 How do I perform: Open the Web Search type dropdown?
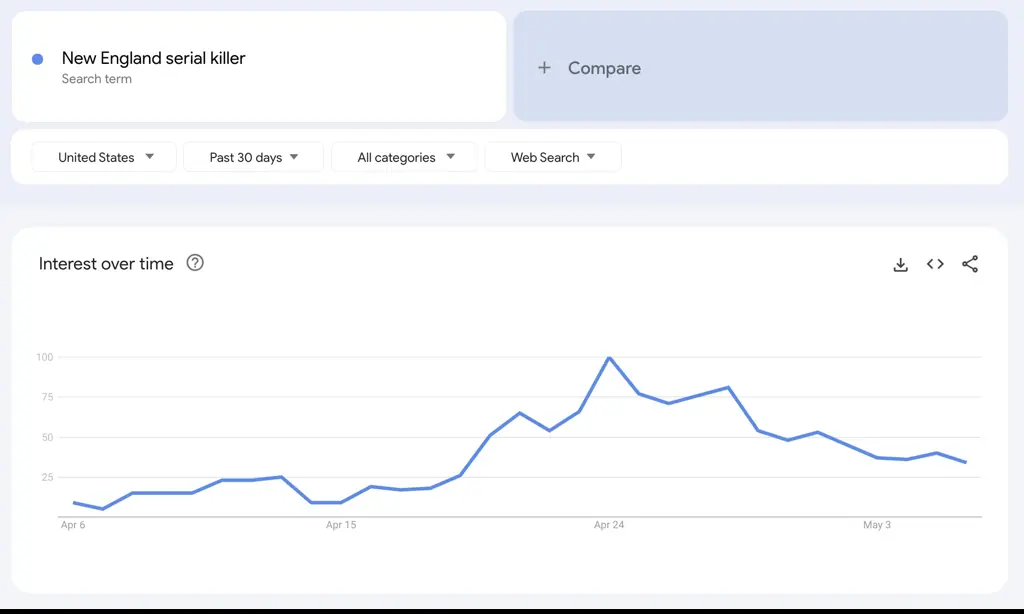click(552, 157)
